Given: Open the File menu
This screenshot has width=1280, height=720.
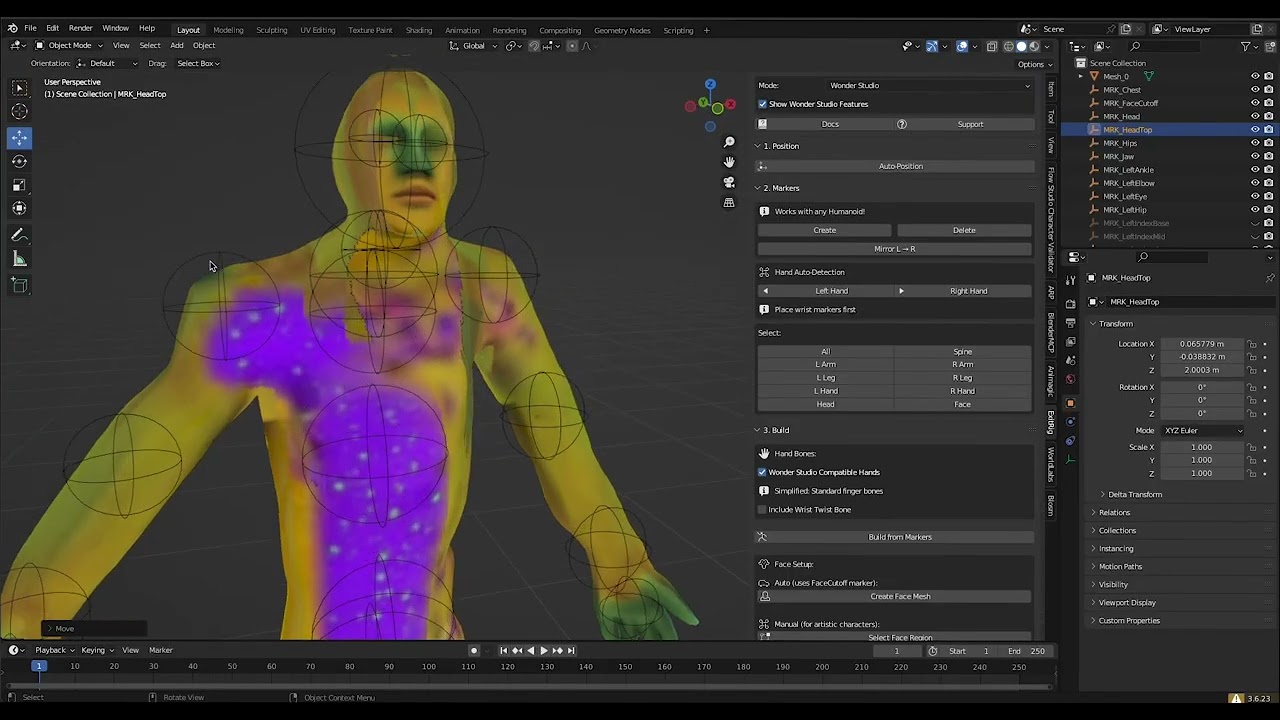Looking at the screenshot, I should (30, 28).
